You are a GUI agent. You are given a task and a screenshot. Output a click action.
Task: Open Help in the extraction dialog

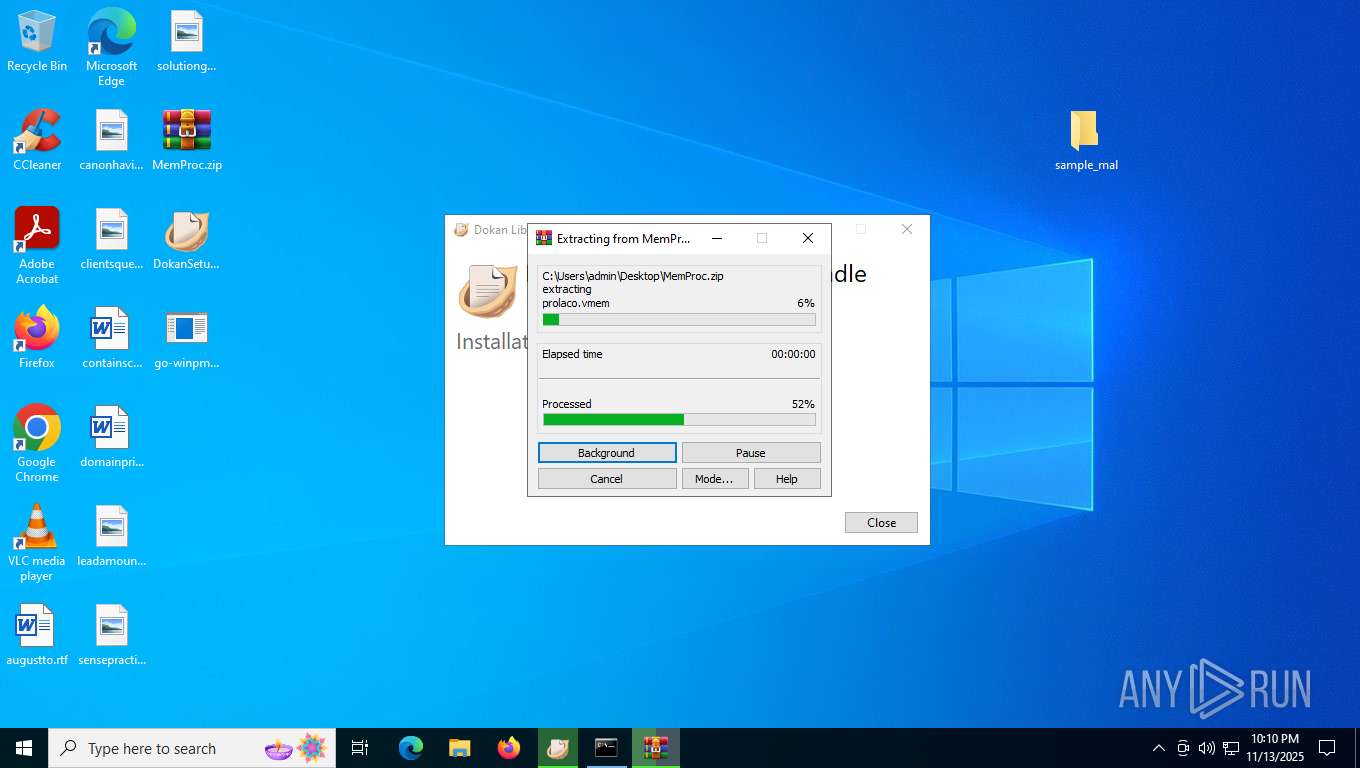(787, 479)
